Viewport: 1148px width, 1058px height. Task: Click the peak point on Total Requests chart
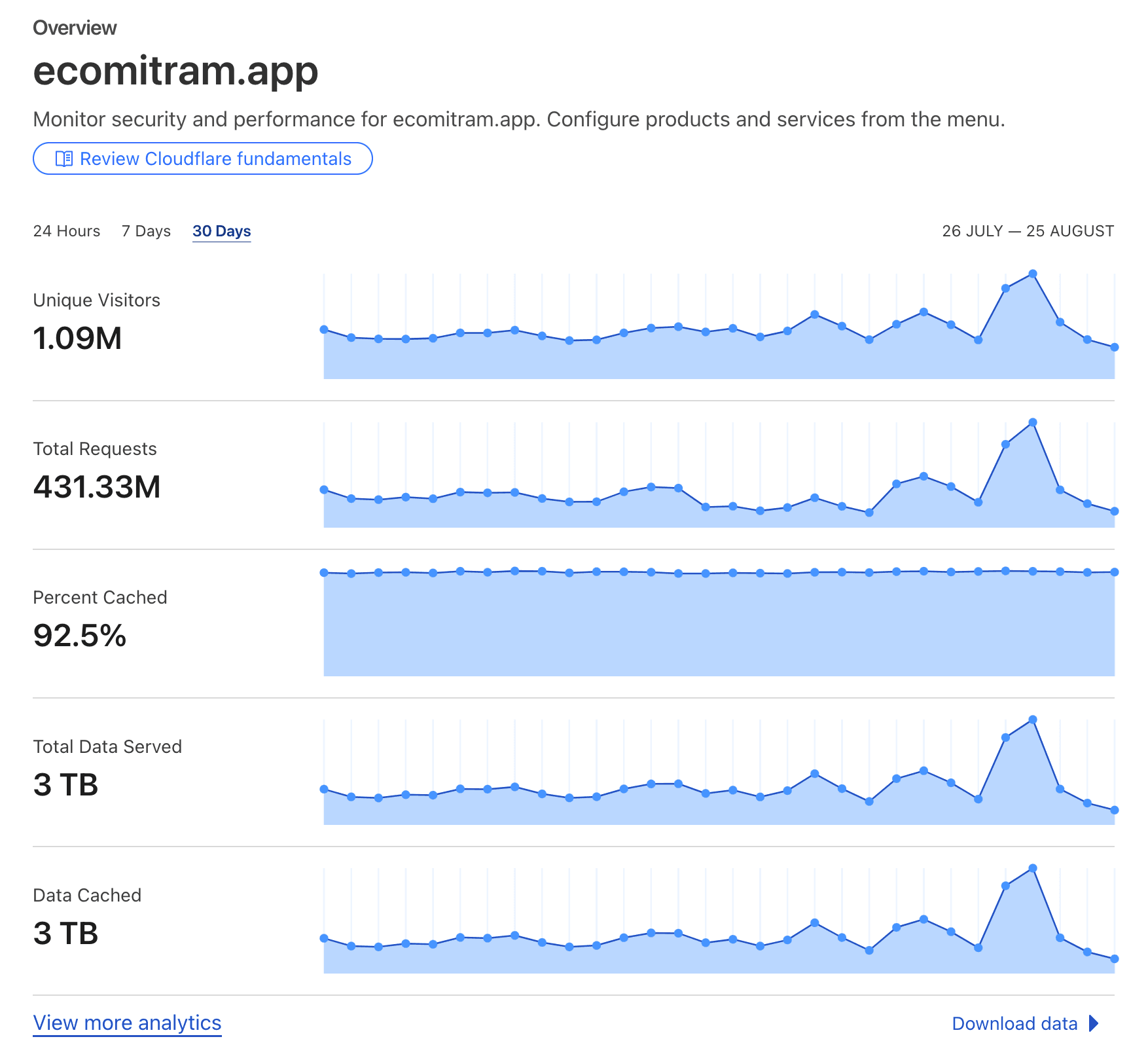pyautogui.click(x=1033, y=422)
